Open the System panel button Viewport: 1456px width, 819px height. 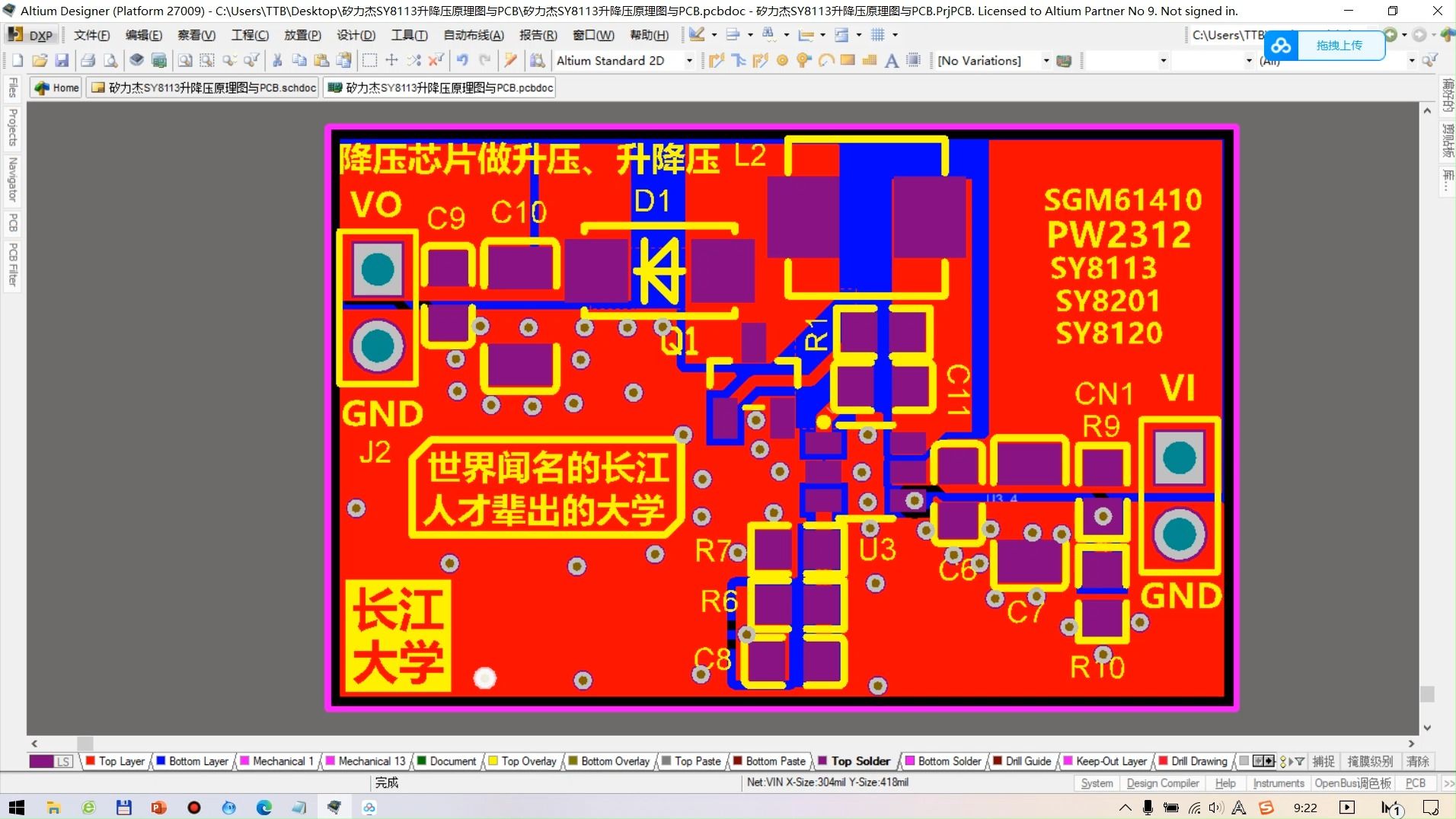[x=1097, y=783]
